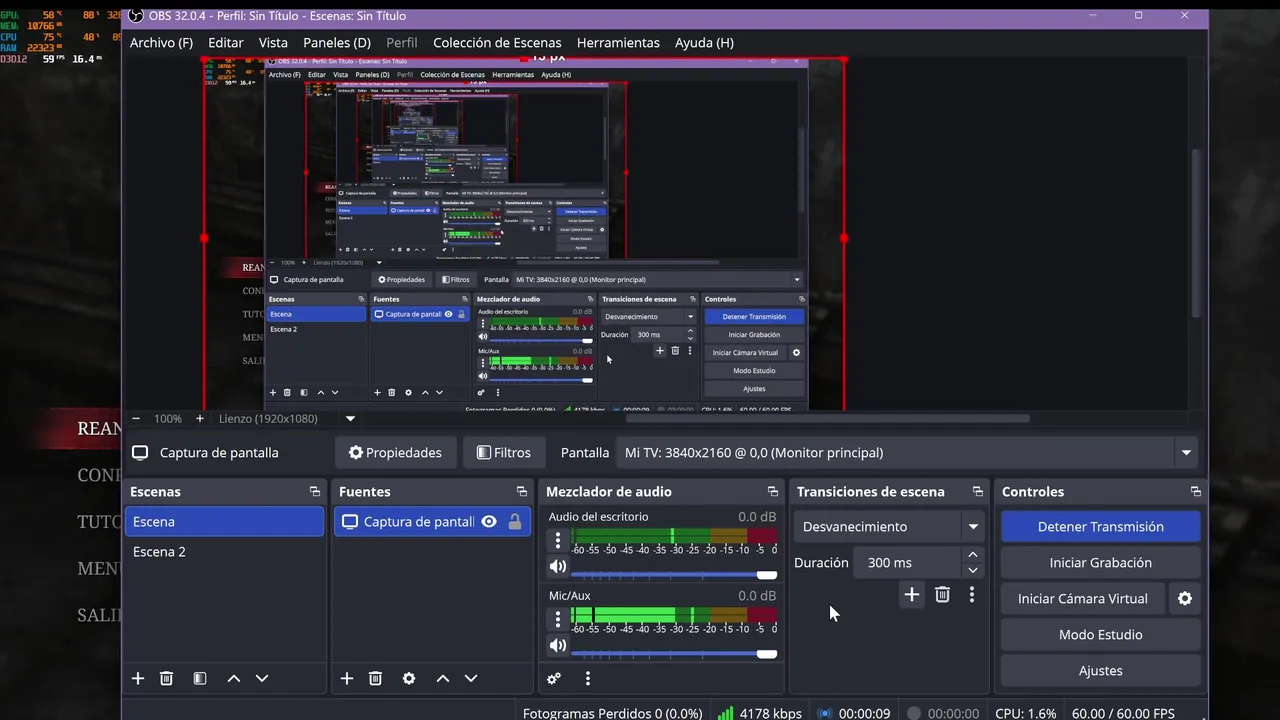Screen dimensions: 1280x720
Task: Open source Propiedades button
Action: click(x=395, y=453)
